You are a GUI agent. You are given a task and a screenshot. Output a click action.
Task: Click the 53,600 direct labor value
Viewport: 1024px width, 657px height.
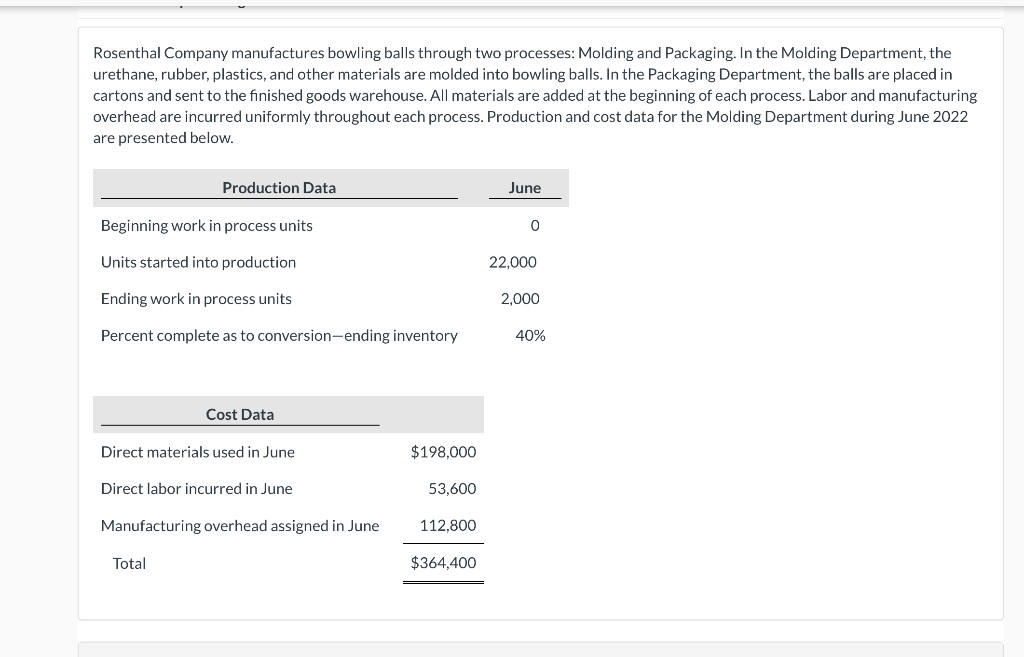(452, 489)
